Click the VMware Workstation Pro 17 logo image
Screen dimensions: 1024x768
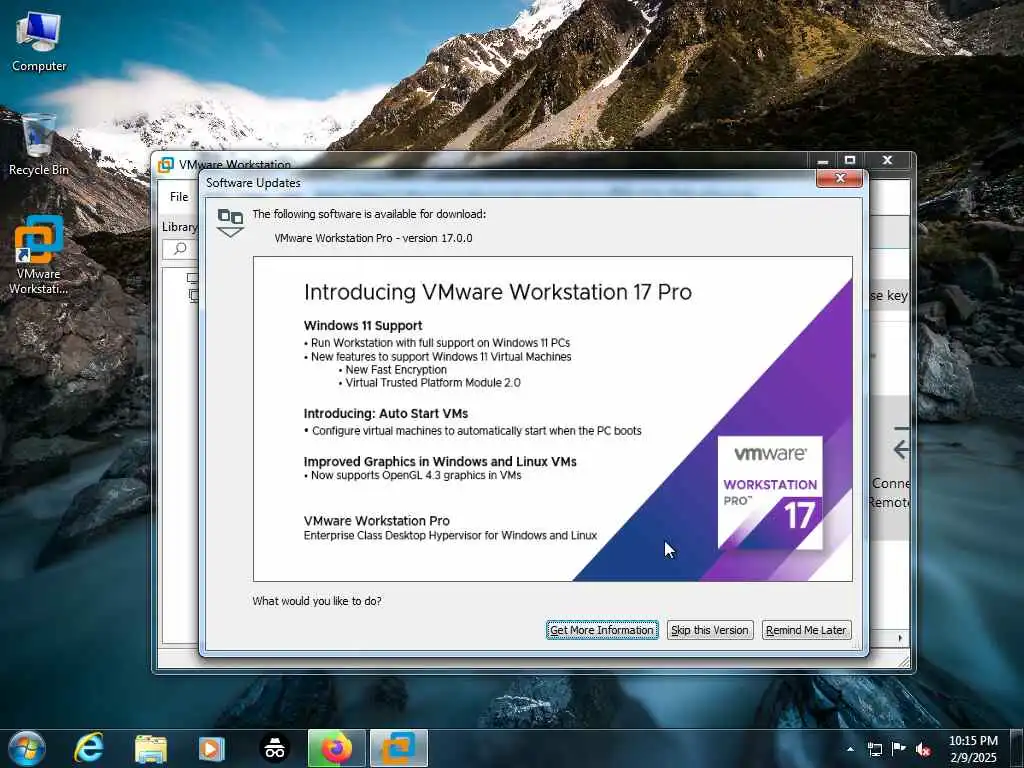(x=770, y=492)
